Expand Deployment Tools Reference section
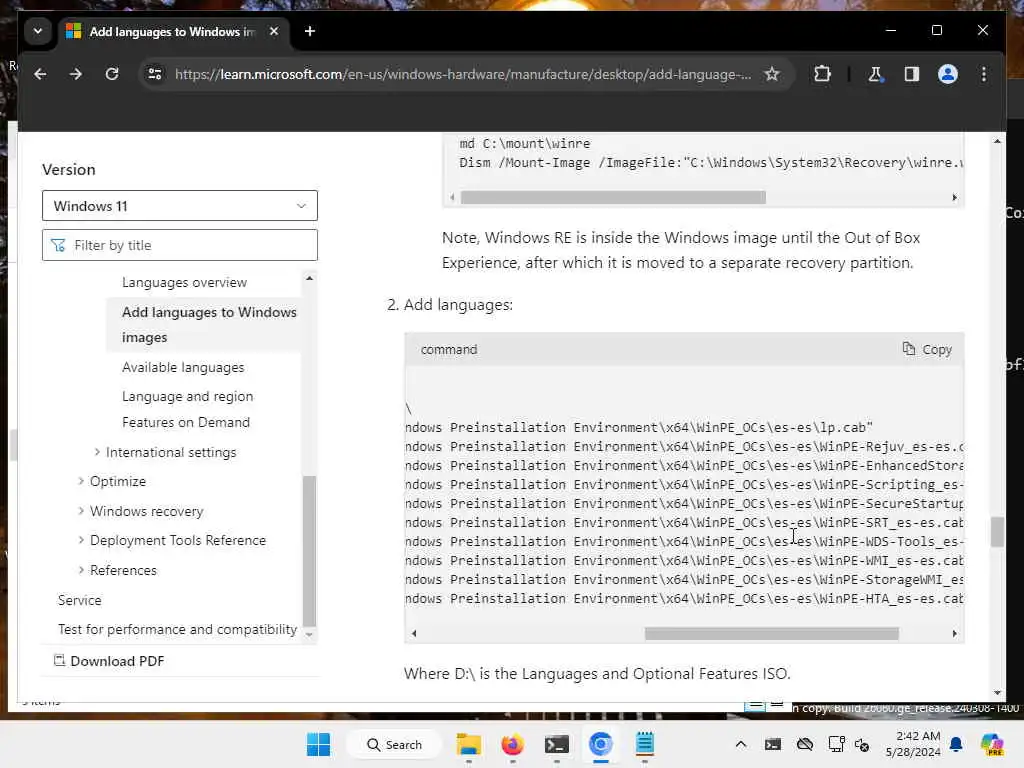 tap(81, 540)
